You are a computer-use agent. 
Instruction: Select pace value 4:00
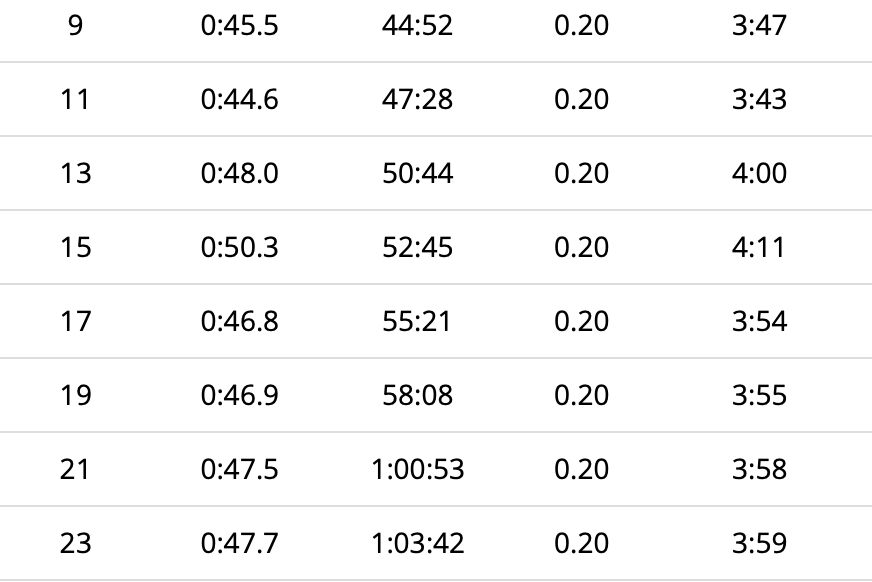pos(759,173)
